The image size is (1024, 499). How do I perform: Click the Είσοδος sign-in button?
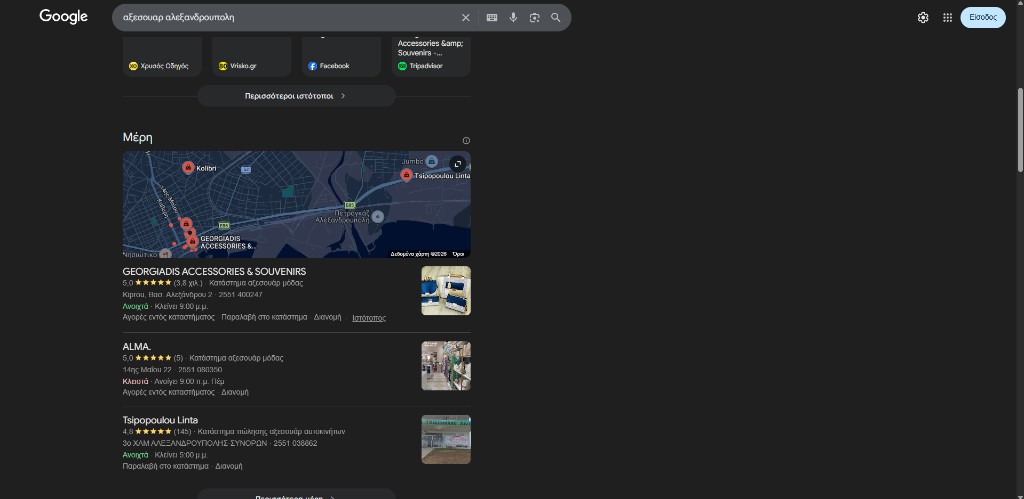click(x=983, y=18)
